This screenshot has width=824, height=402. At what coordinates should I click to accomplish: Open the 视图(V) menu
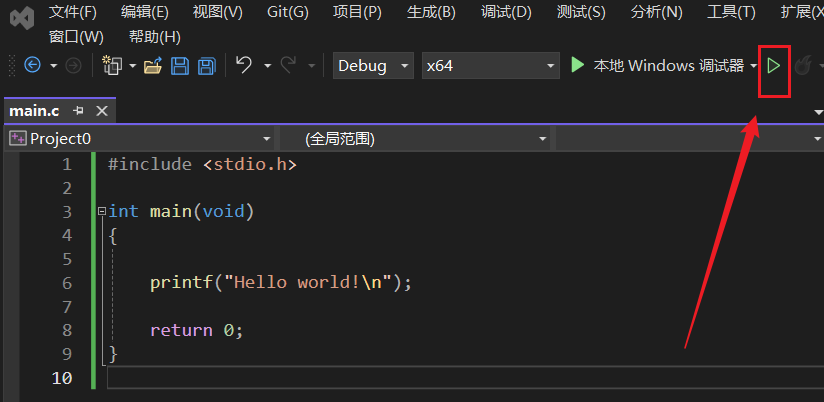[x=218, y=12]
